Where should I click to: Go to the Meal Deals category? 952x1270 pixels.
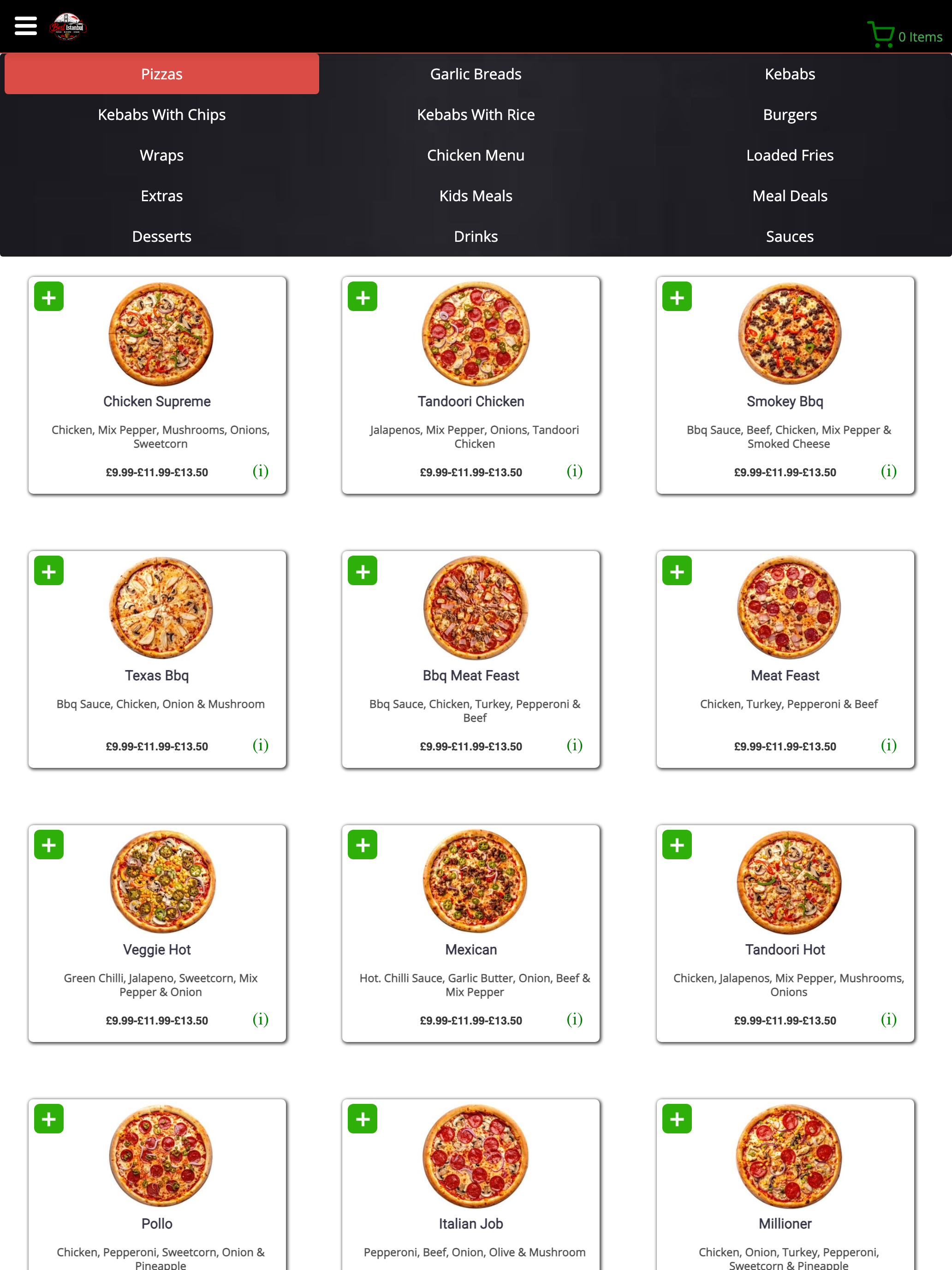point(790,196)
